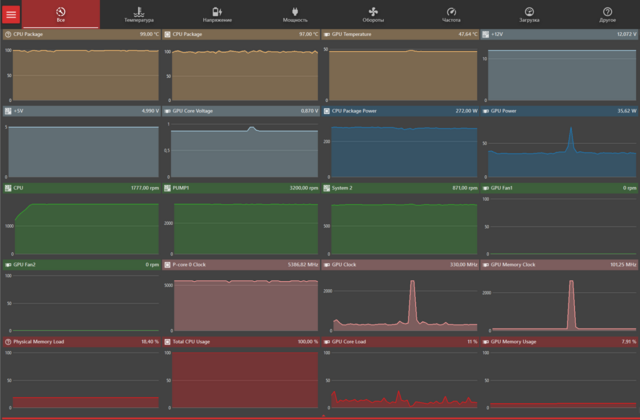Click the P-core 0 Clock header
Viewport: 640px width, 420px height.
tap(240, 265)
